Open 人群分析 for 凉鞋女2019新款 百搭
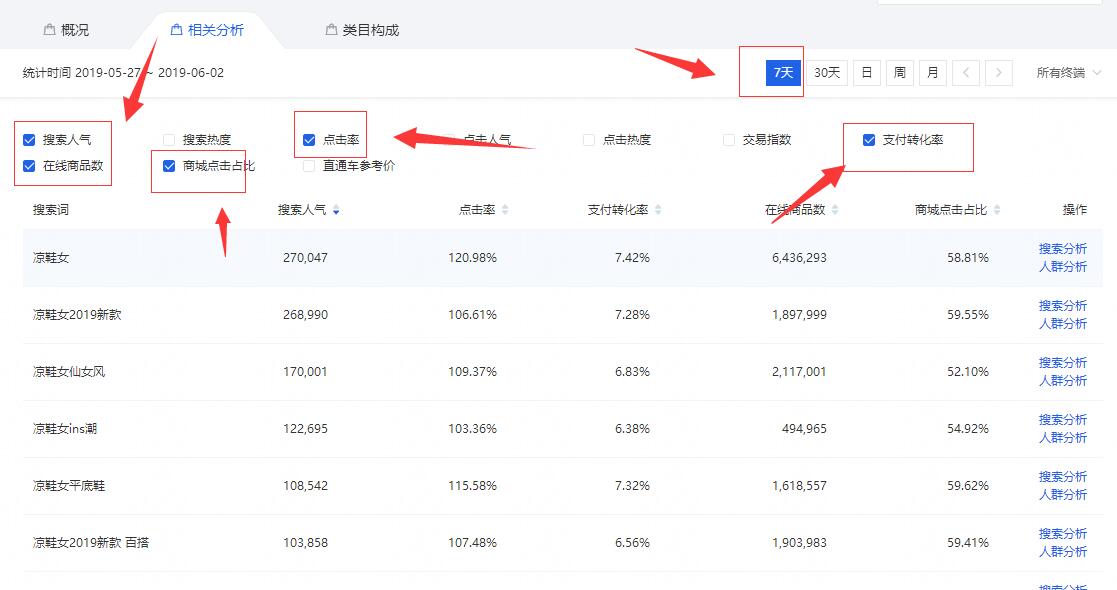 1063,552
